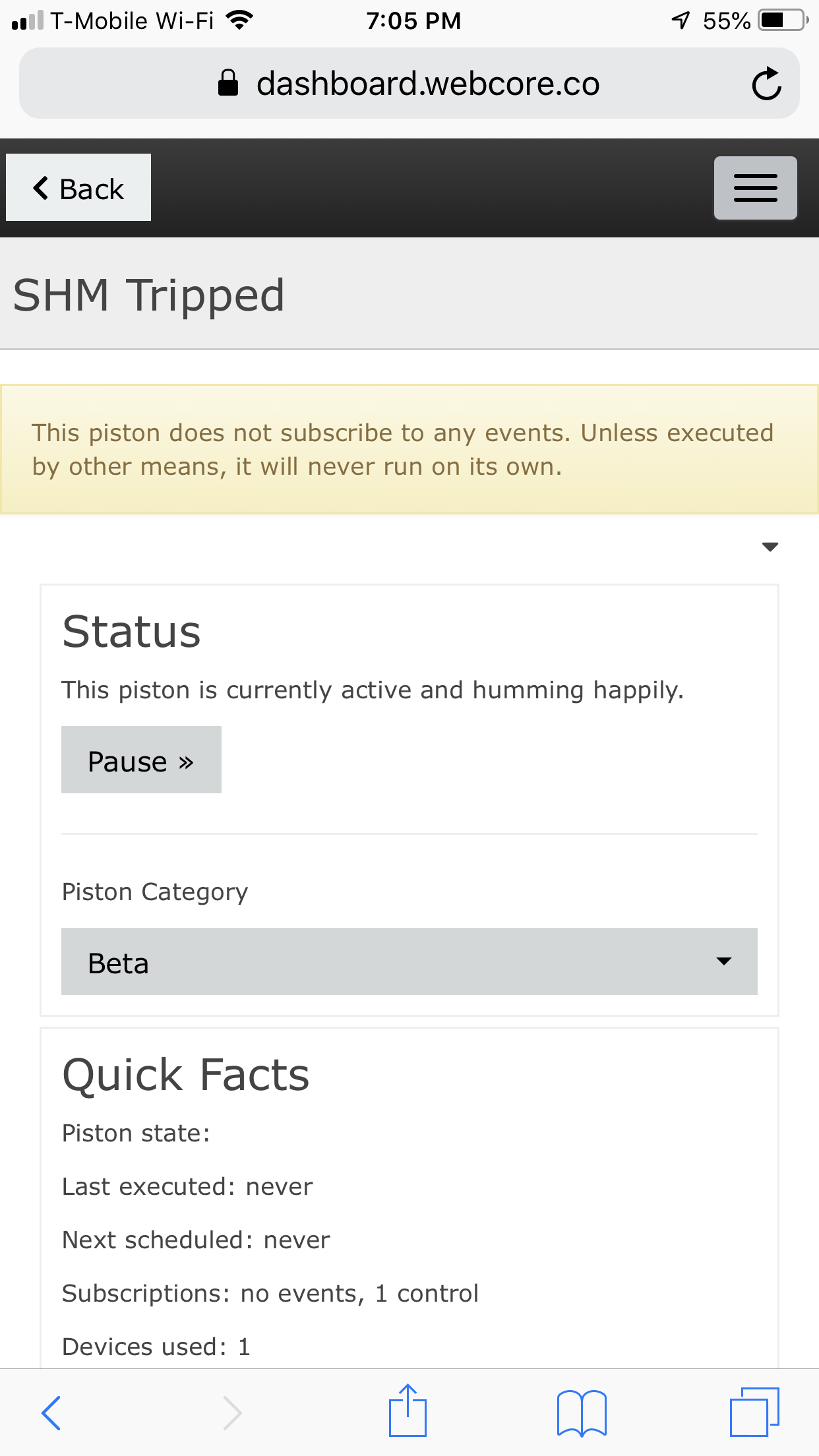This screenshot has width=819, height=1456.
Task: Open the Safari bookmarks book icon
Action: pos(582,1412)
